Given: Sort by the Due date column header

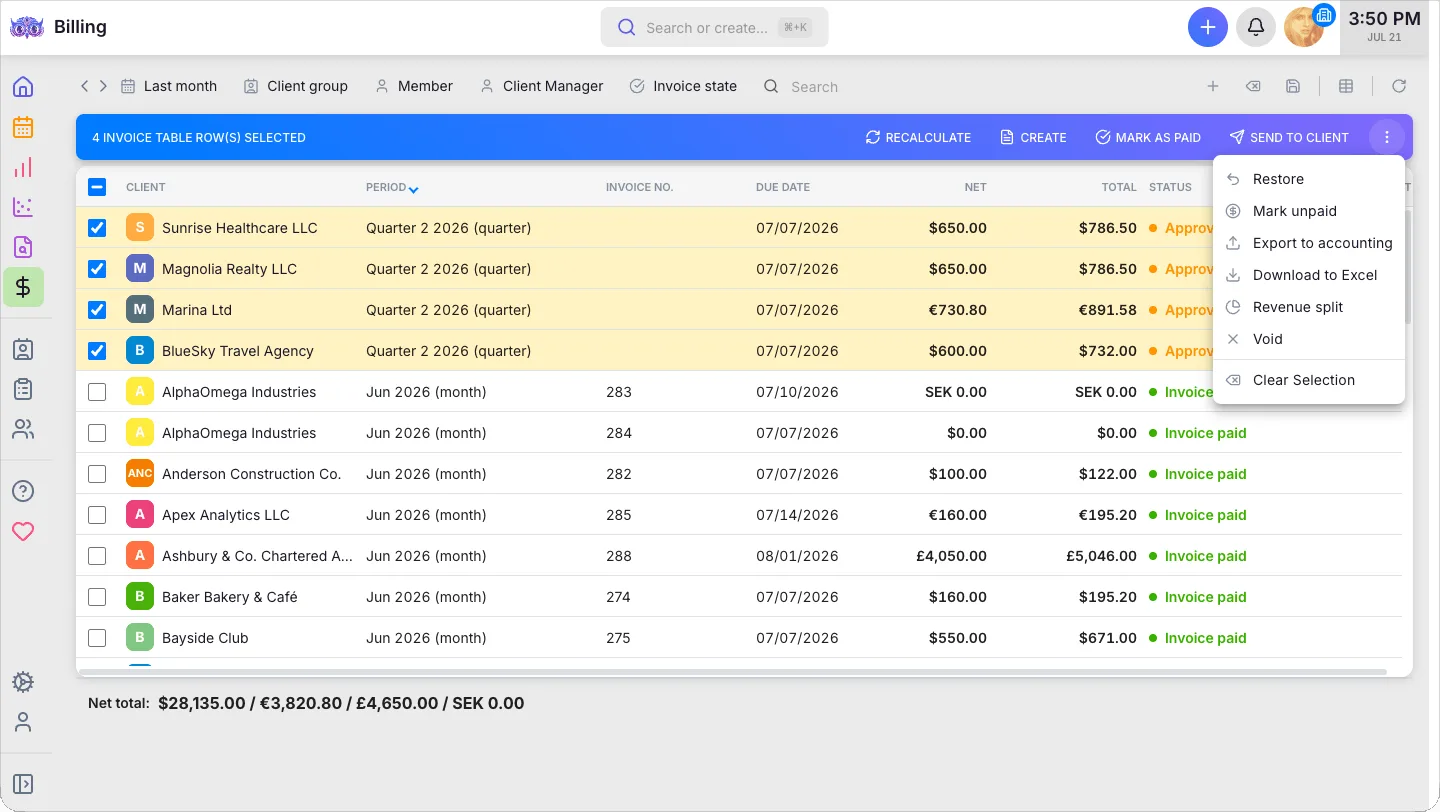Looking at the screenshot, I should click(x=783, y=187).
